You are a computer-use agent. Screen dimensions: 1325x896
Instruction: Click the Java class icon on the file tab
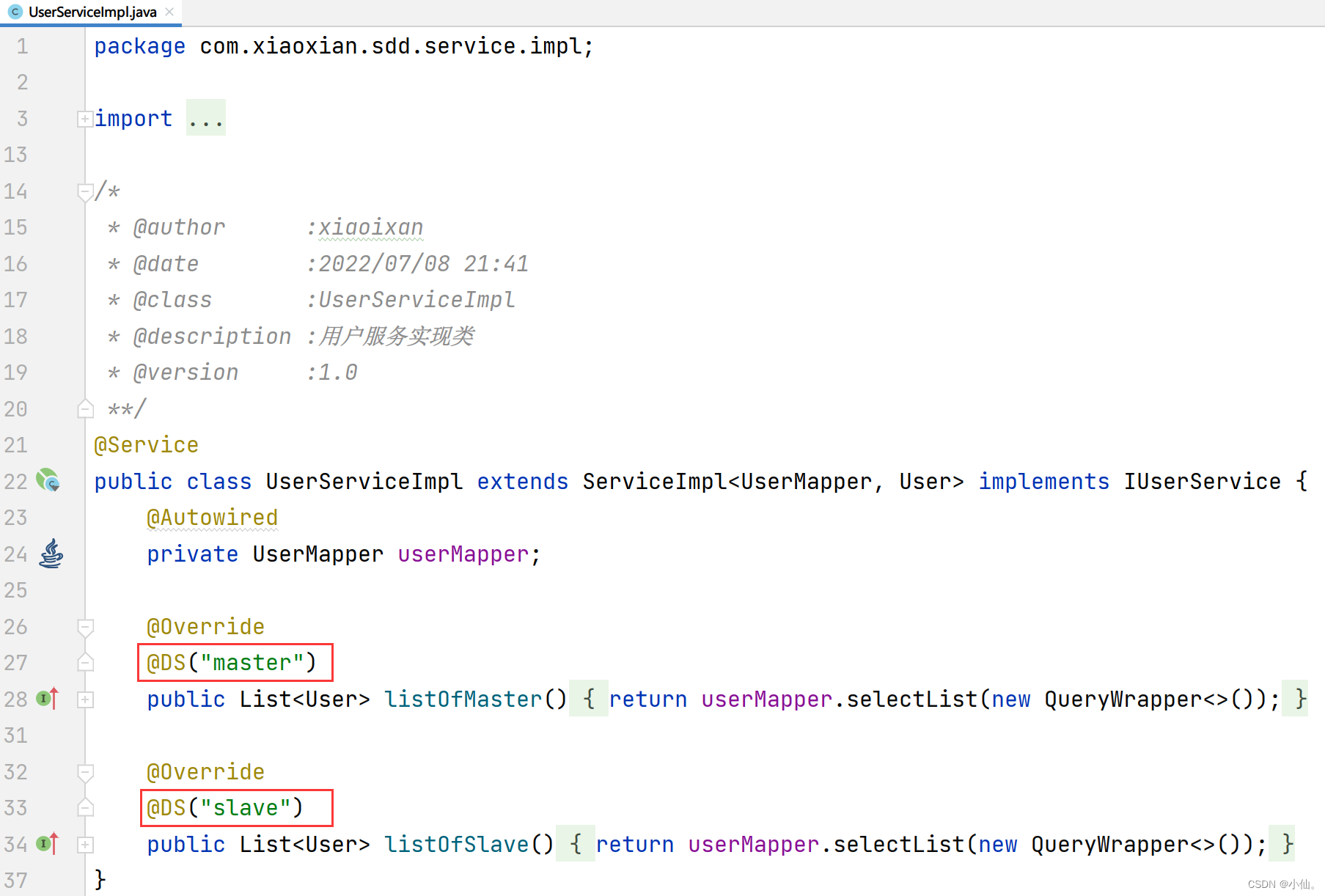click(x=15, y=12)
